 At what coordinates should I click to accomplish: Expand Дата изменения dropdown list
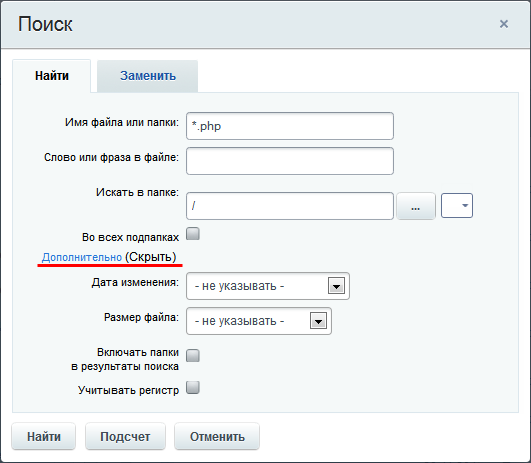coord(268,286)
